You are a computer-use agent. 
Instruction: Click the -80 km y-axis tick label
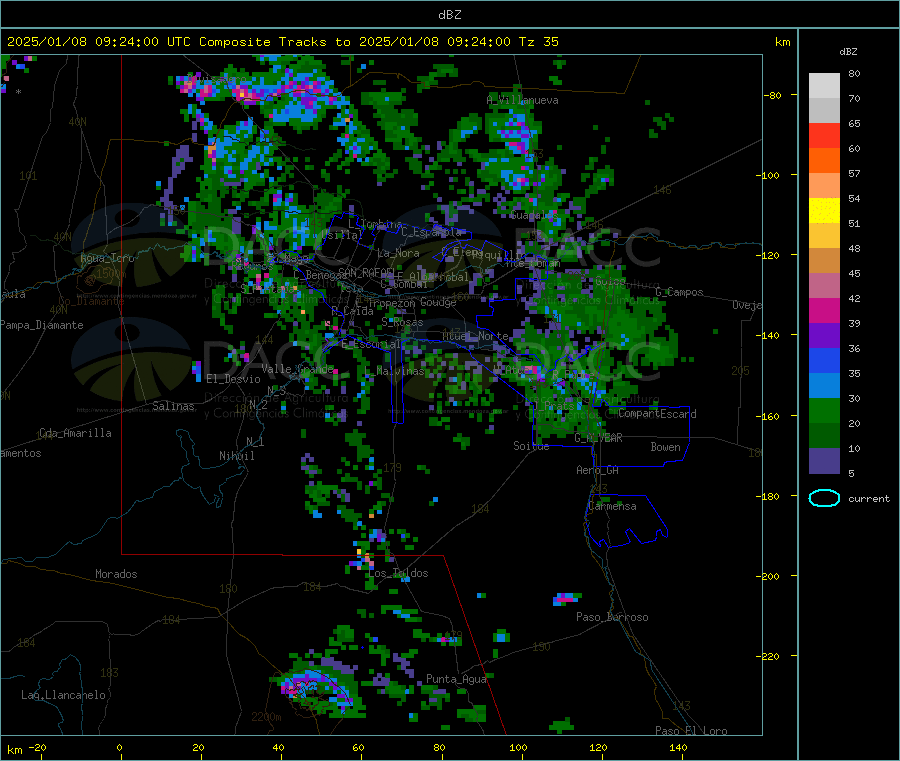tap(773, 95)
